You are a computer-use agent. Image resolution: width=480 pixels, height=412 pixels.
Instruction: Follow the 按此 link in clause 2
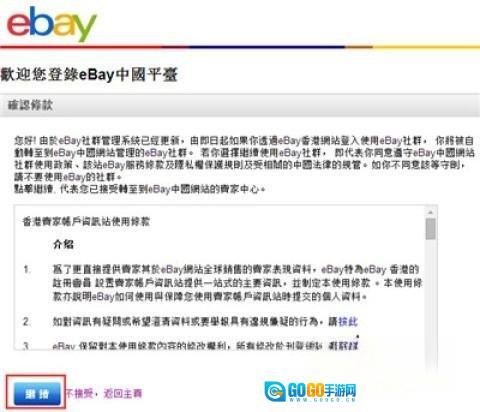click(348, 322)
